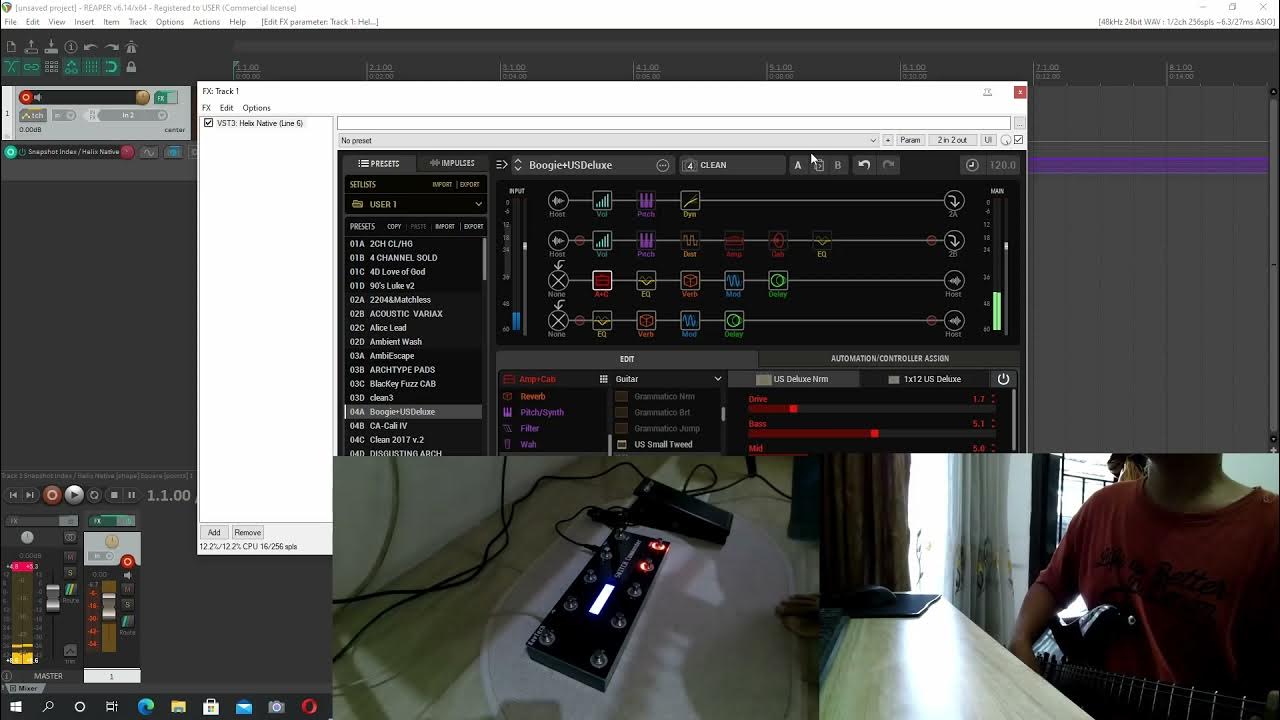Click the Record button in REAPER transport
Screen dimensions: 1280x720
coord(52,495)
